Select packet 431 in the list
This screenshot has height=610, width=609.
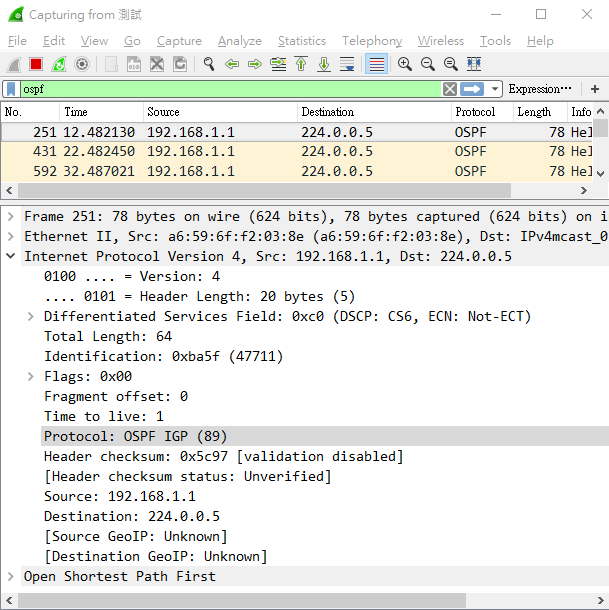pos(297,151)
